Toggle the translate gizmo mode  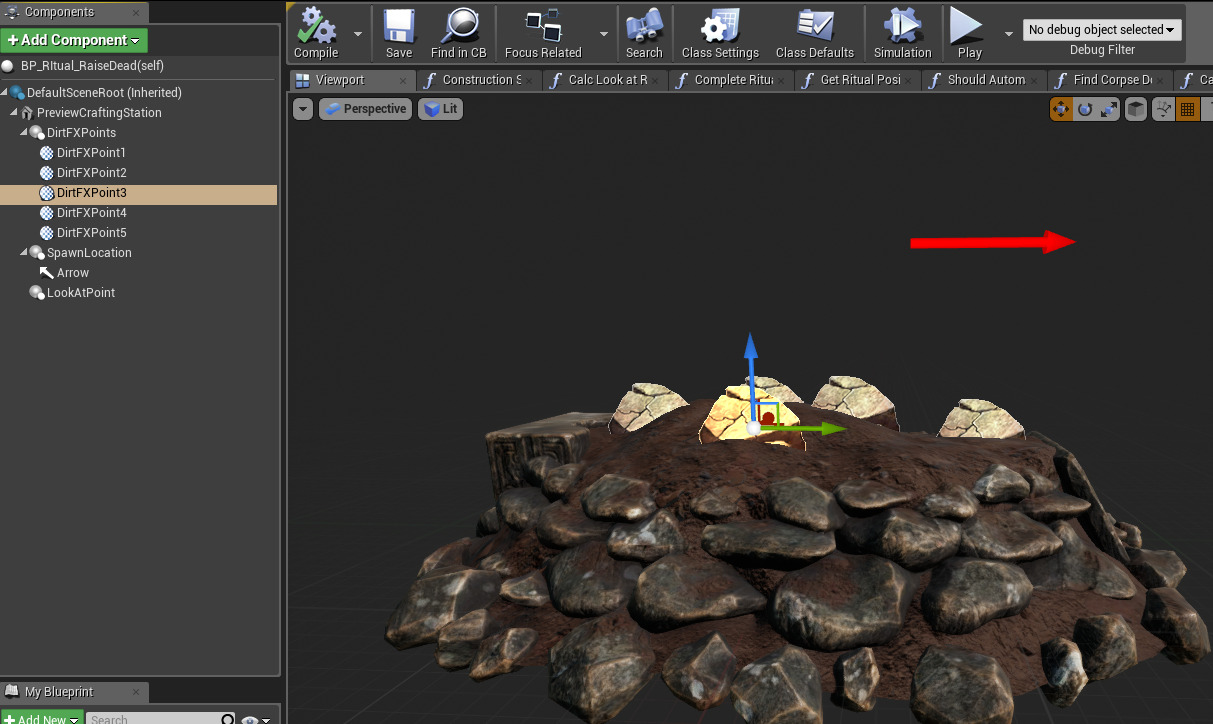coord(1061,109)
